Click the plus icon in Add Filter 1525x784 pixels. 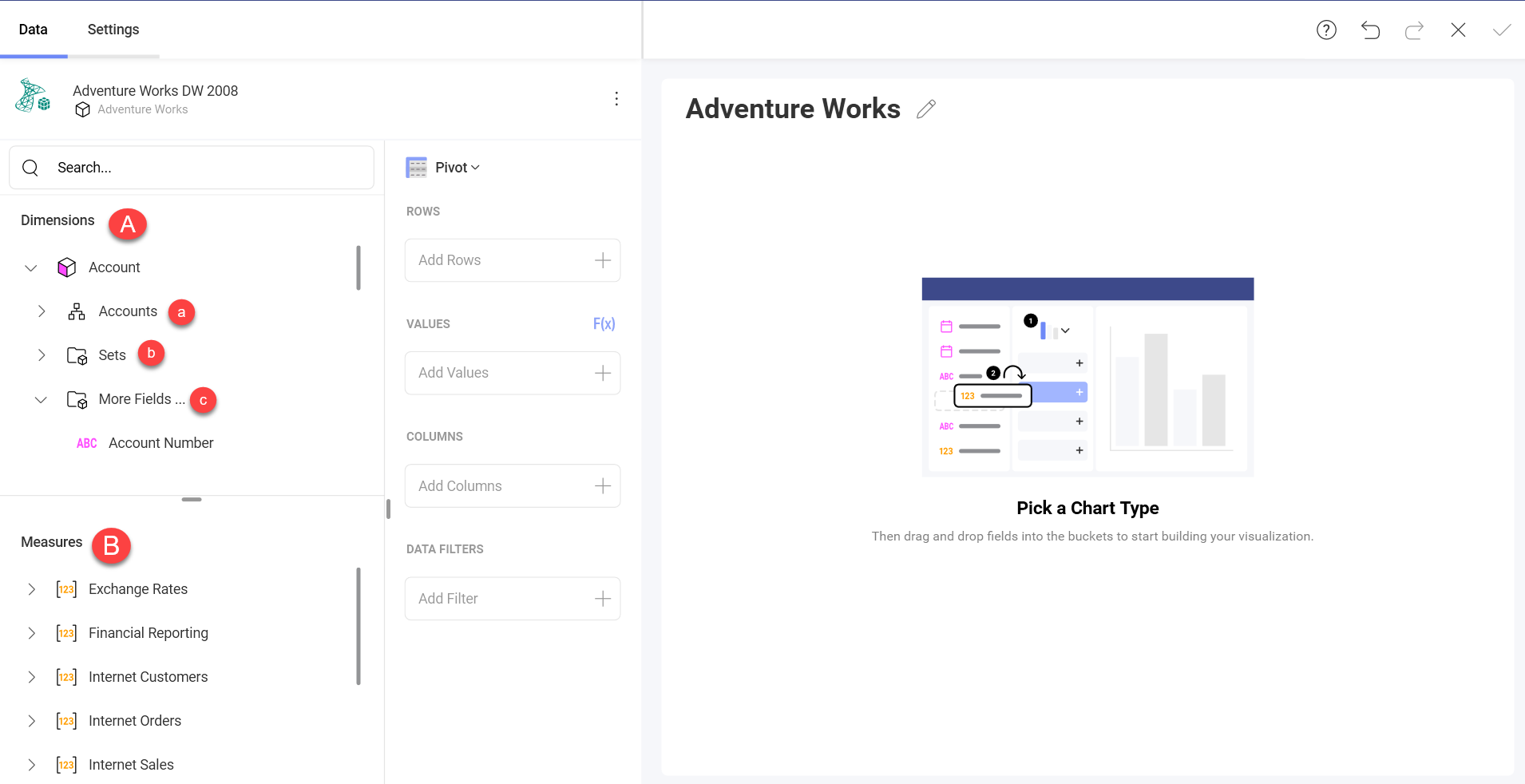tap(603, 599)
